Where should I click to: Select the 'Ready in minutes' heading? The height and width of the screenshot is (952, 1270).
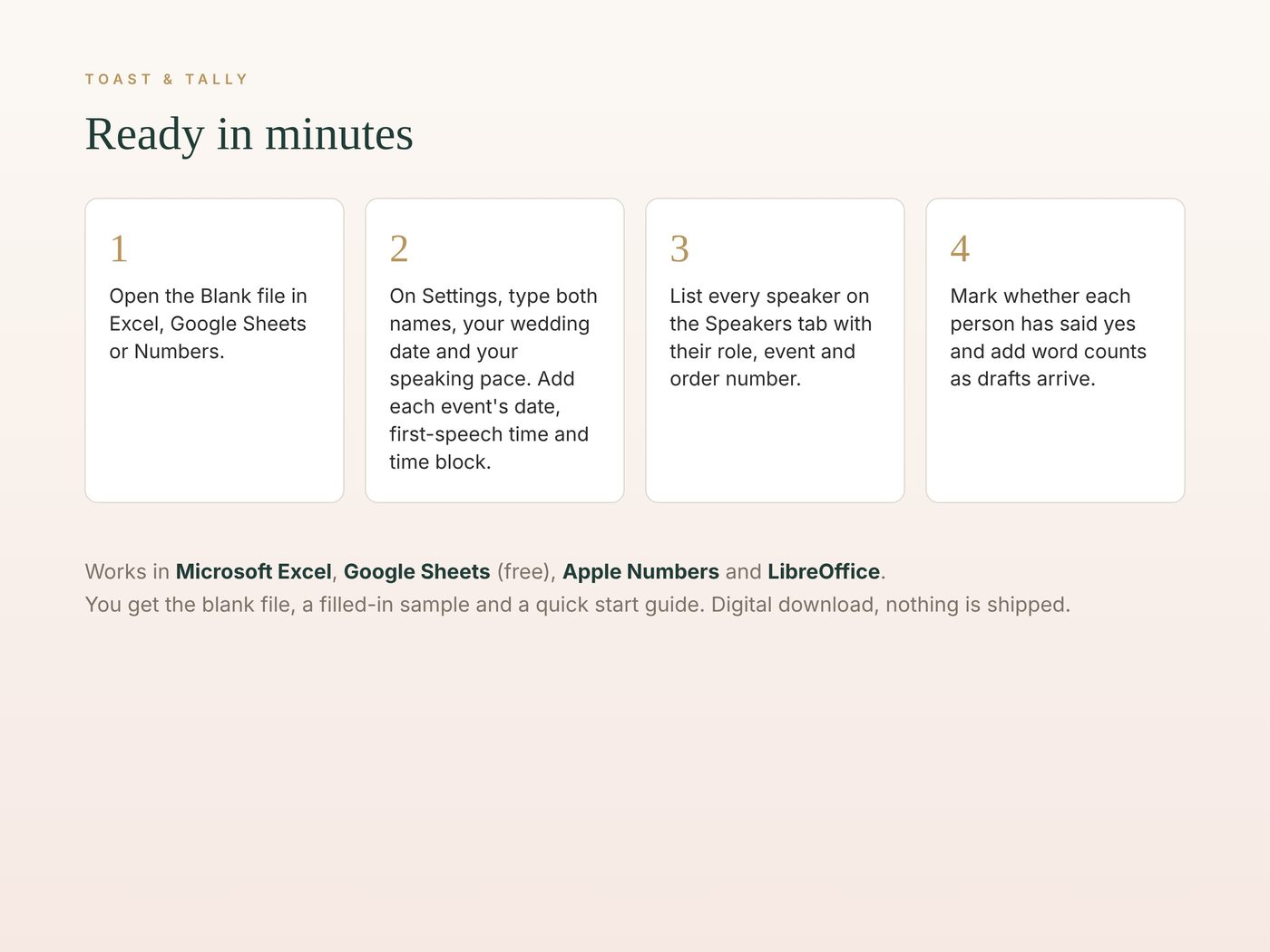click(249, 134)
